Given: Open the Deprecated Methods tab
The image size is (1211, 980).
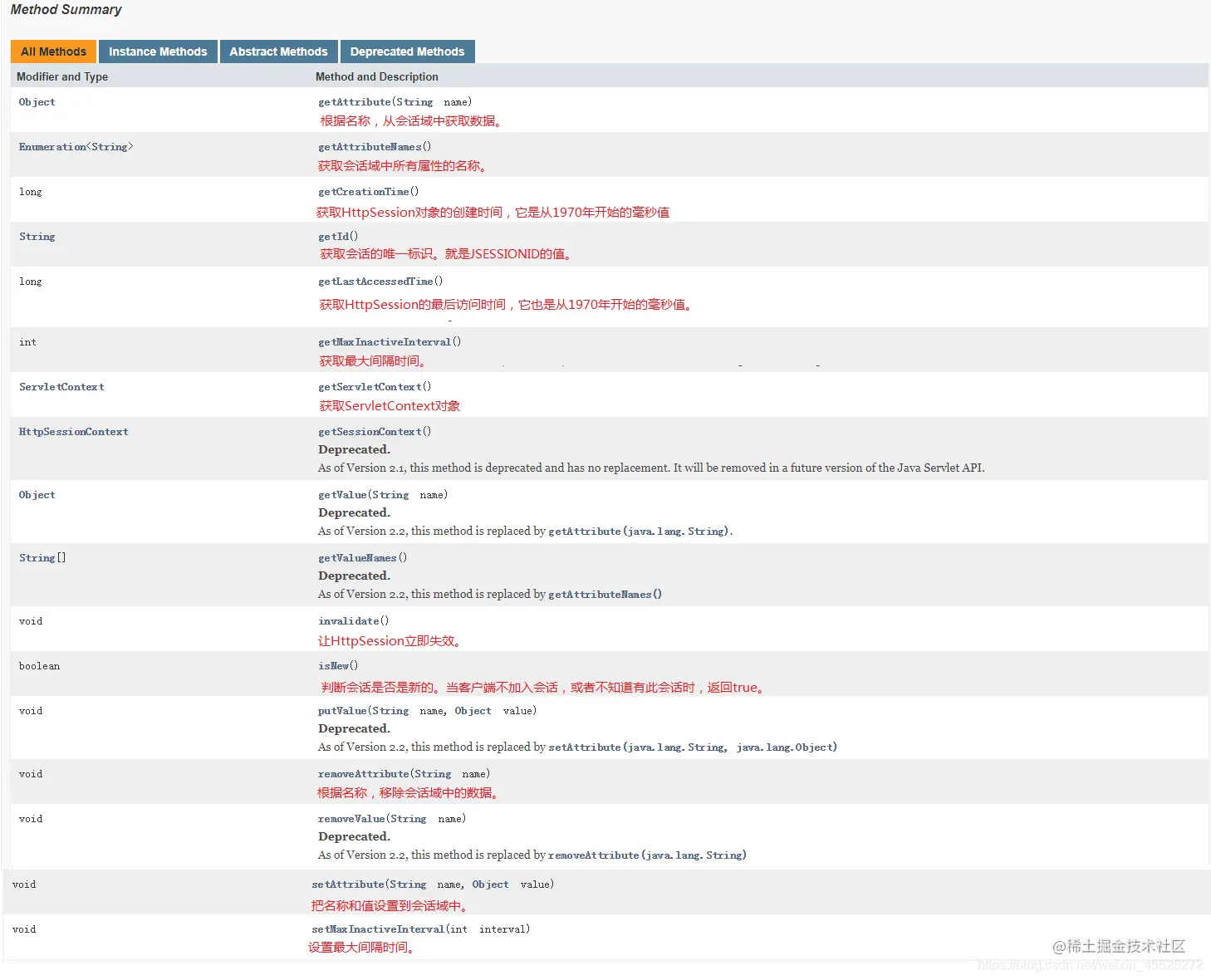Looking at the screenshot, I should pyautogui.click(x=407, y=51).
